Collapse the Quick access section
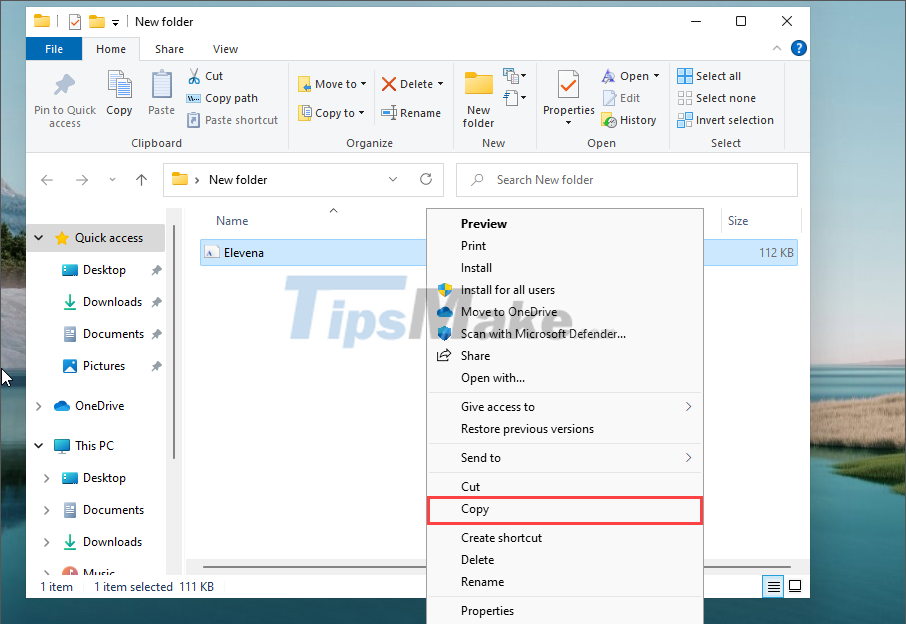Image resolution: width=906 pixels, height=624 pixels. (38, 238)
